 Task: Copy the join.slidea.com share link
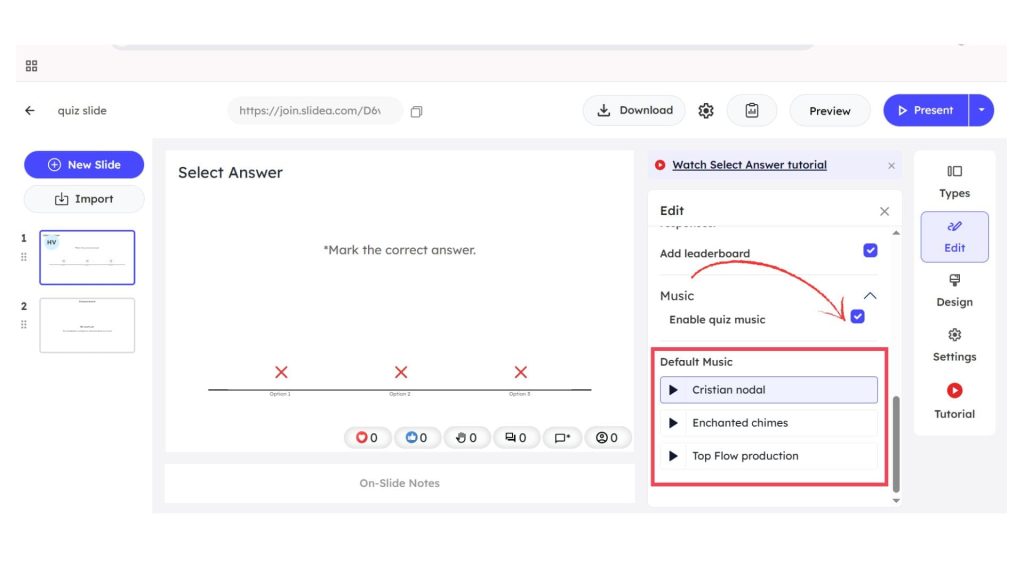(417, 111)
